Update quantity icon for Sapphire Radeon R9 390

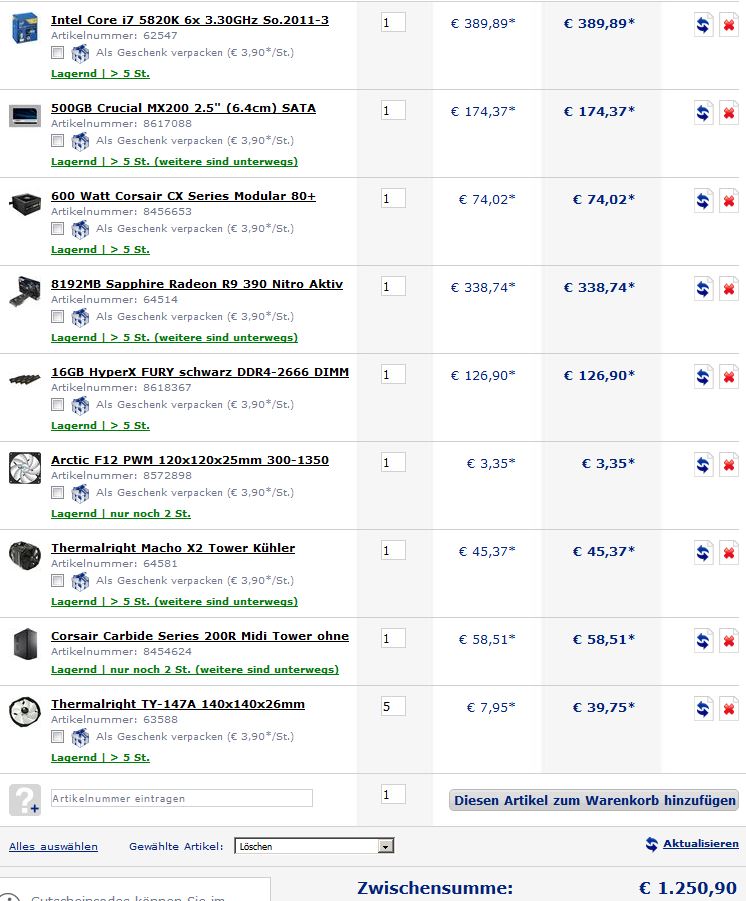coord(704,289)
